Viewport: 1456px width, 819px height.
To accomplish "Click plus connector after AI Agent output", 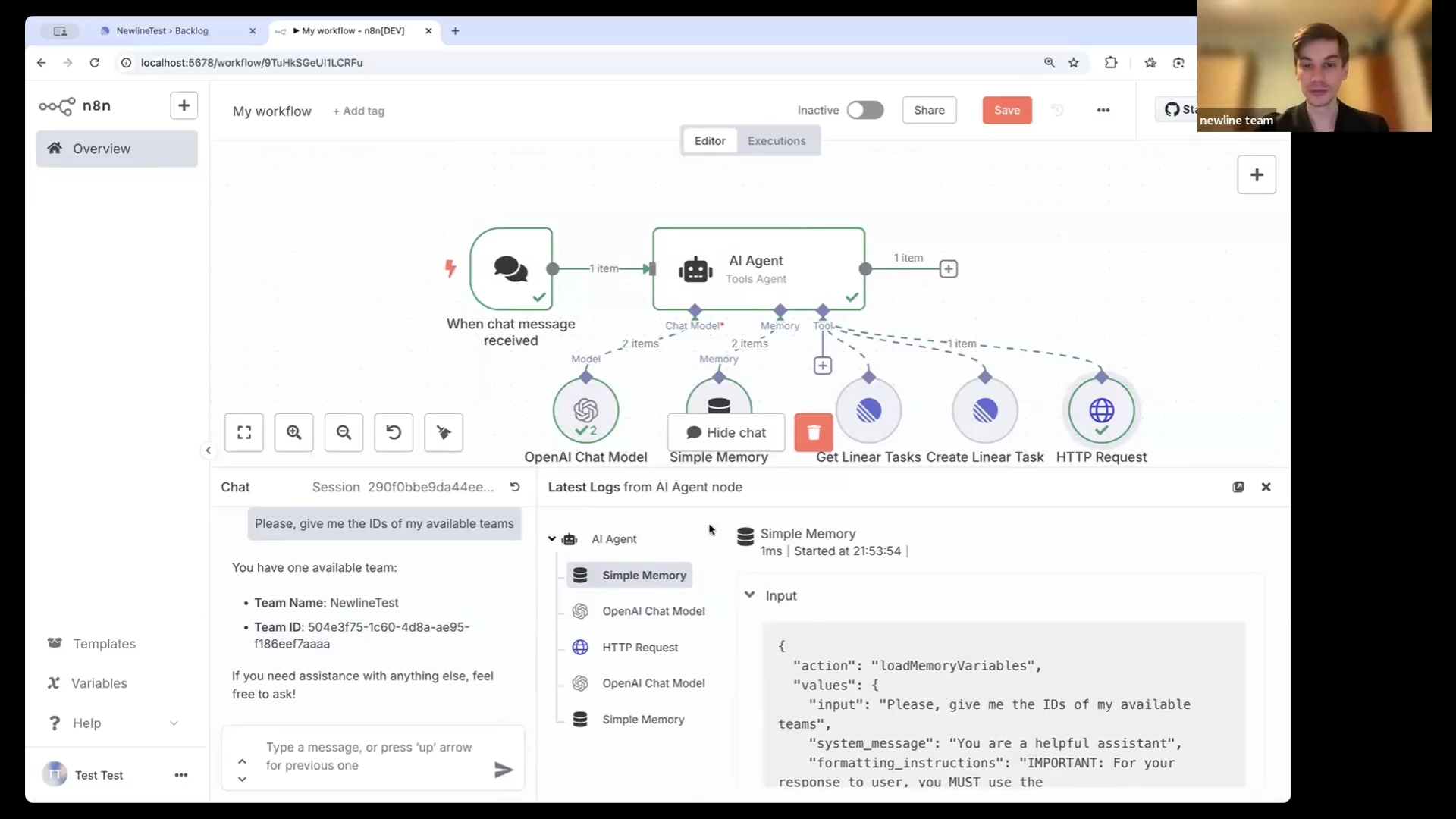I will [948, 268].
